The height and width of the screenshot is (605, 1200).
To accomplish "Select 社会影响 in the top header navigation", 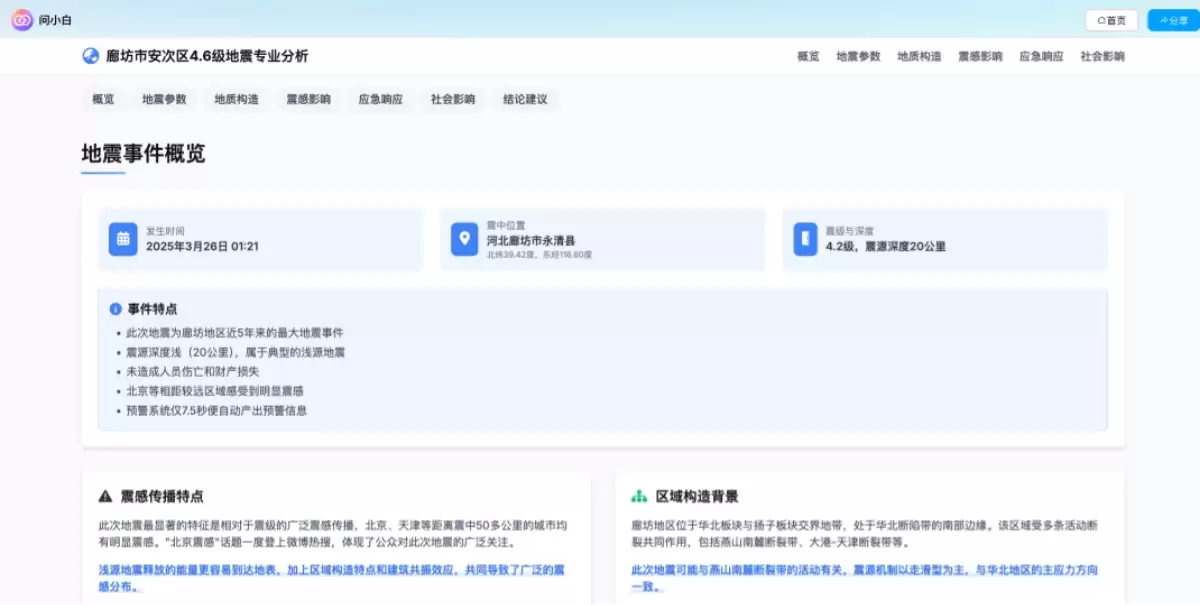I will (1102, 56).
